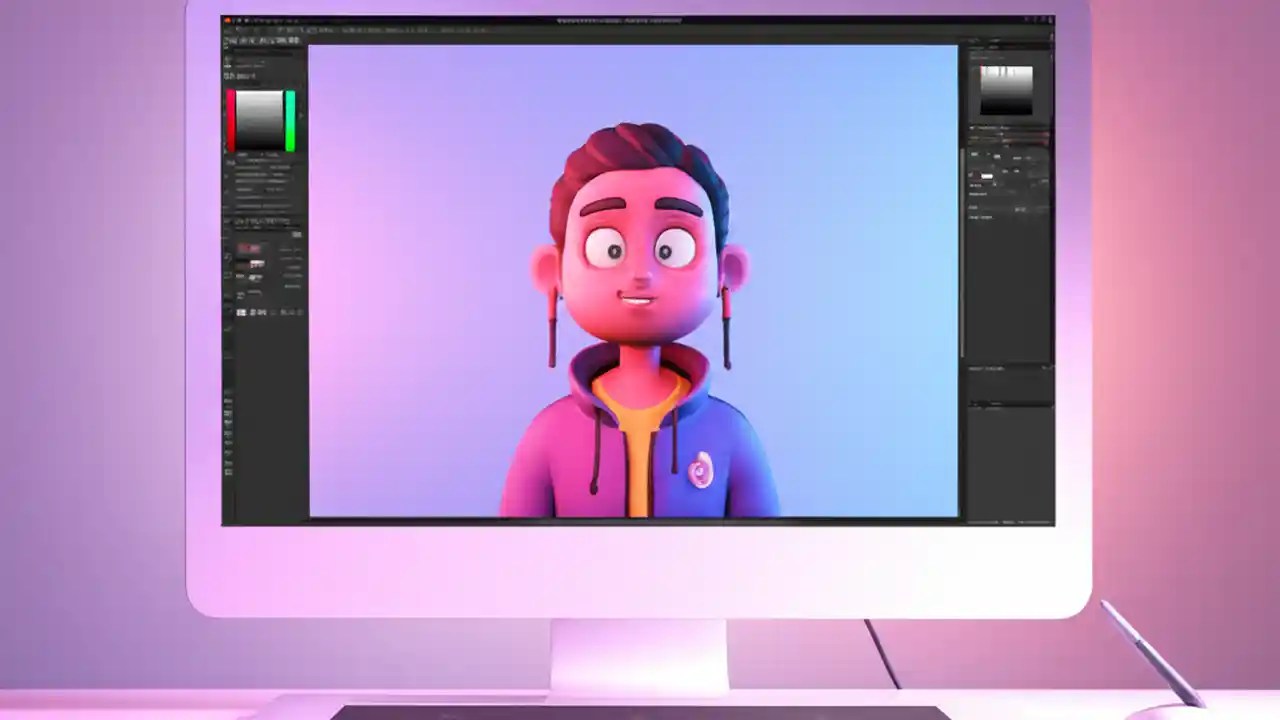
Task: Pick the green gradient strip in the color picker
Action: coord(290,118)
